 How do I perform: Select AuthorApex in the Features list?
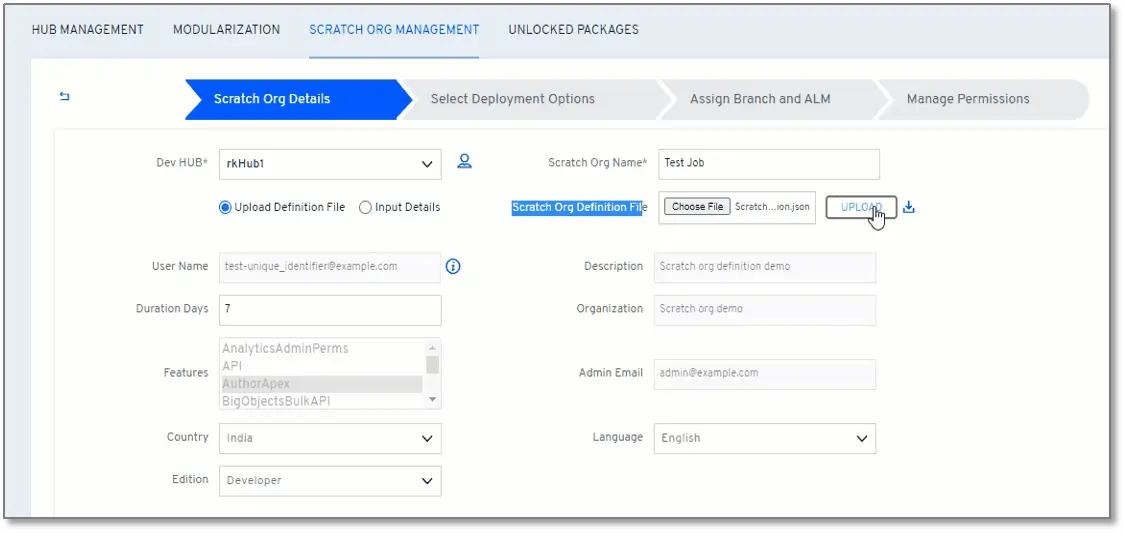click(x=322, y=384)
